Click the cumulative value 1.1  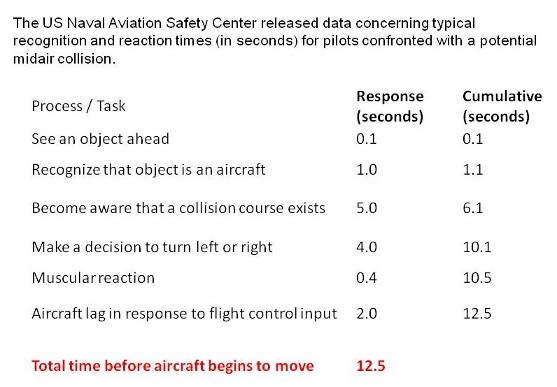pos(473,170)
